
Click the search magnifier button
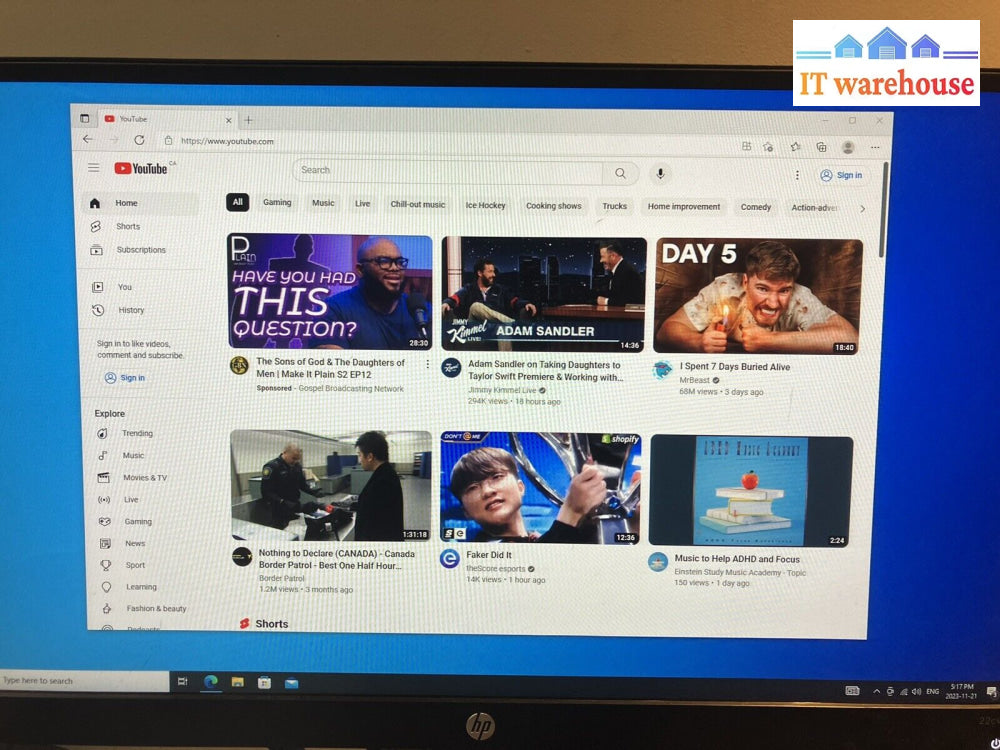[x=620, y=173]
